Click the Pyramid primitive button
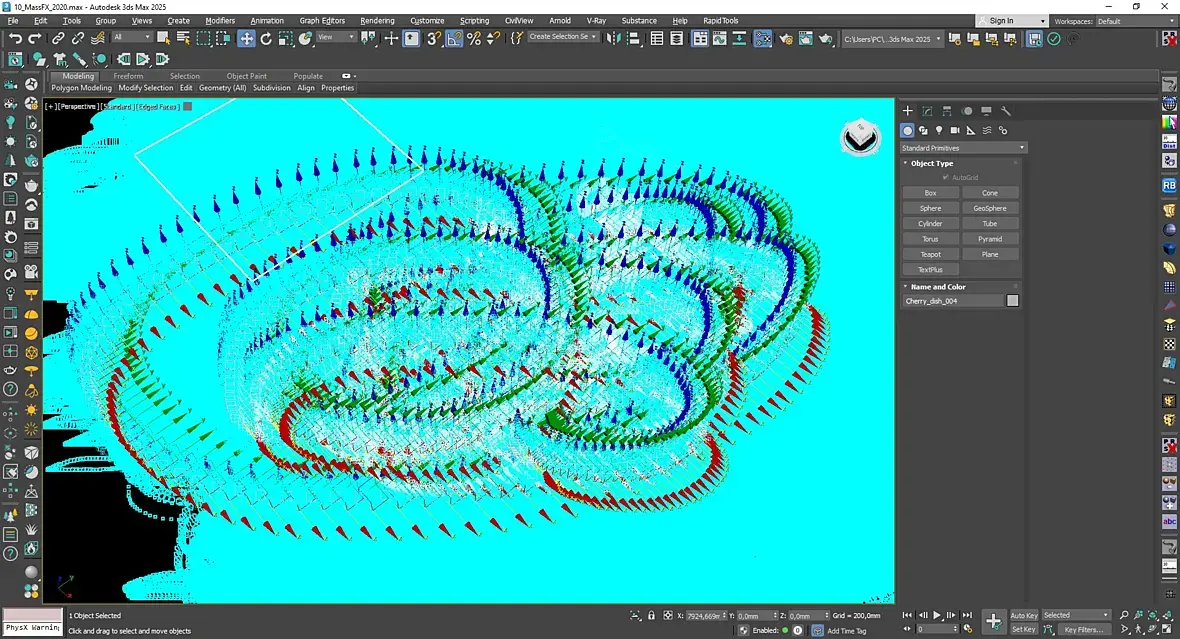Screen dimensions: 1180x639 coord(990,239)
